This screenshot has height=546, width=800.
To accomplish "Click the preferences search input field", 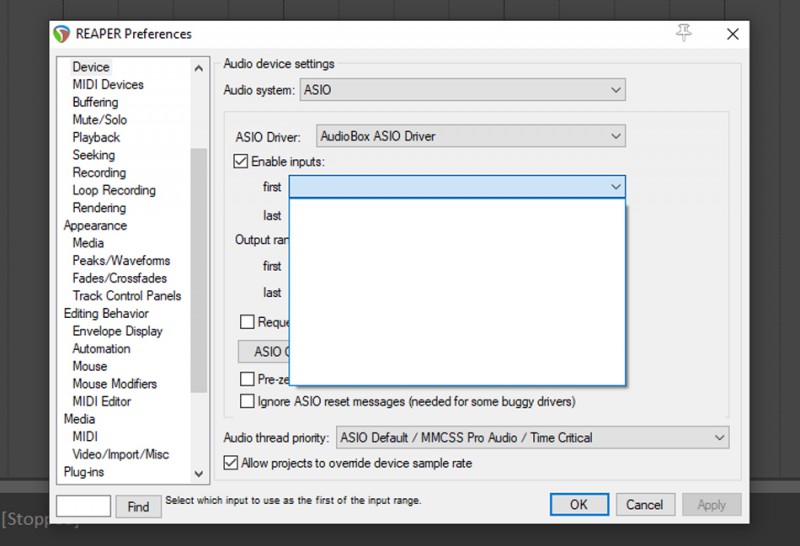I will click(x=83, y=507).
